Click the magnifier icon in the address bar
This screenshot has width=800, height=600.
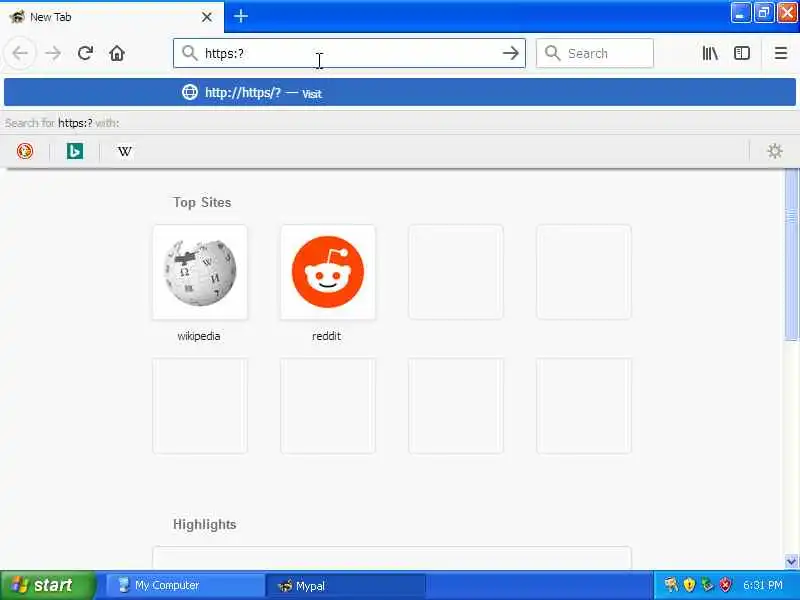point(190,53)
